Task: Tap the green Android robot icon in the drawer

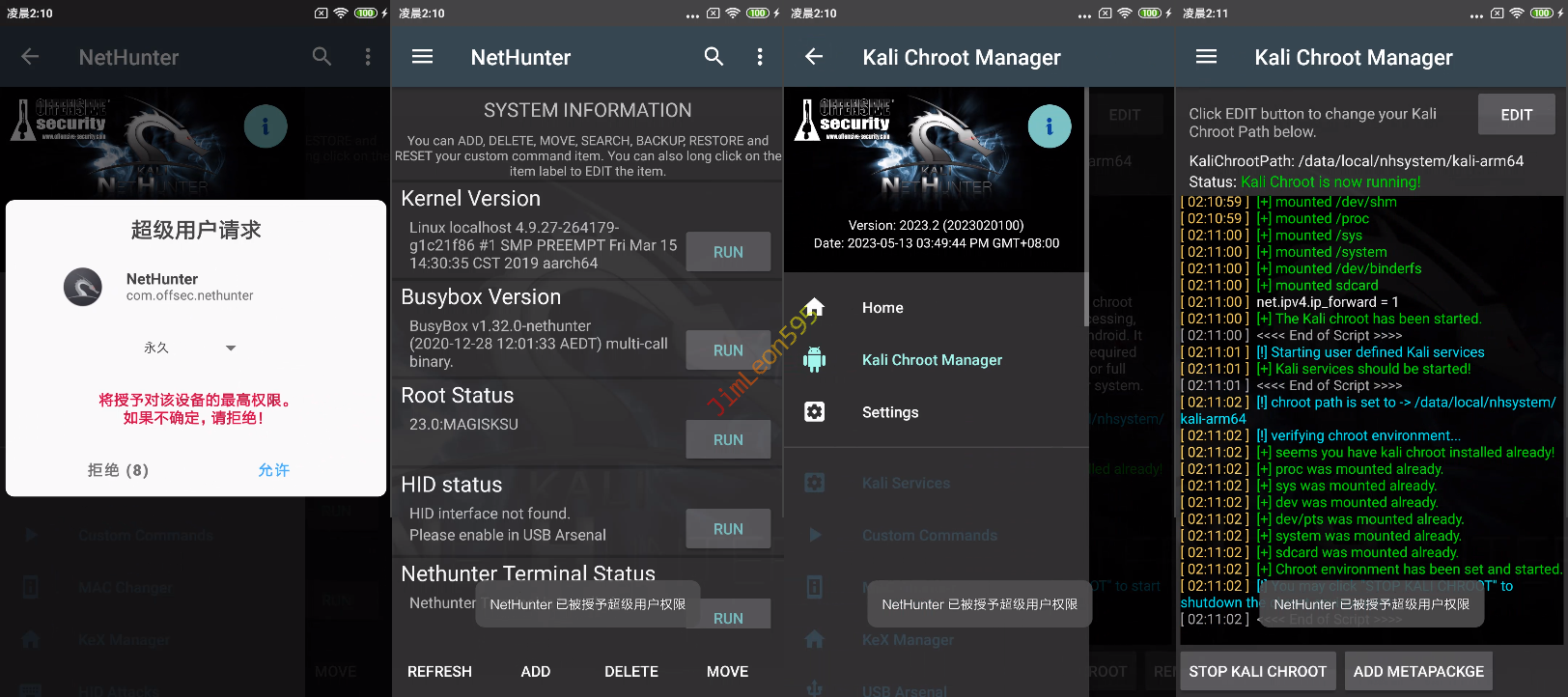Action: 815,360
